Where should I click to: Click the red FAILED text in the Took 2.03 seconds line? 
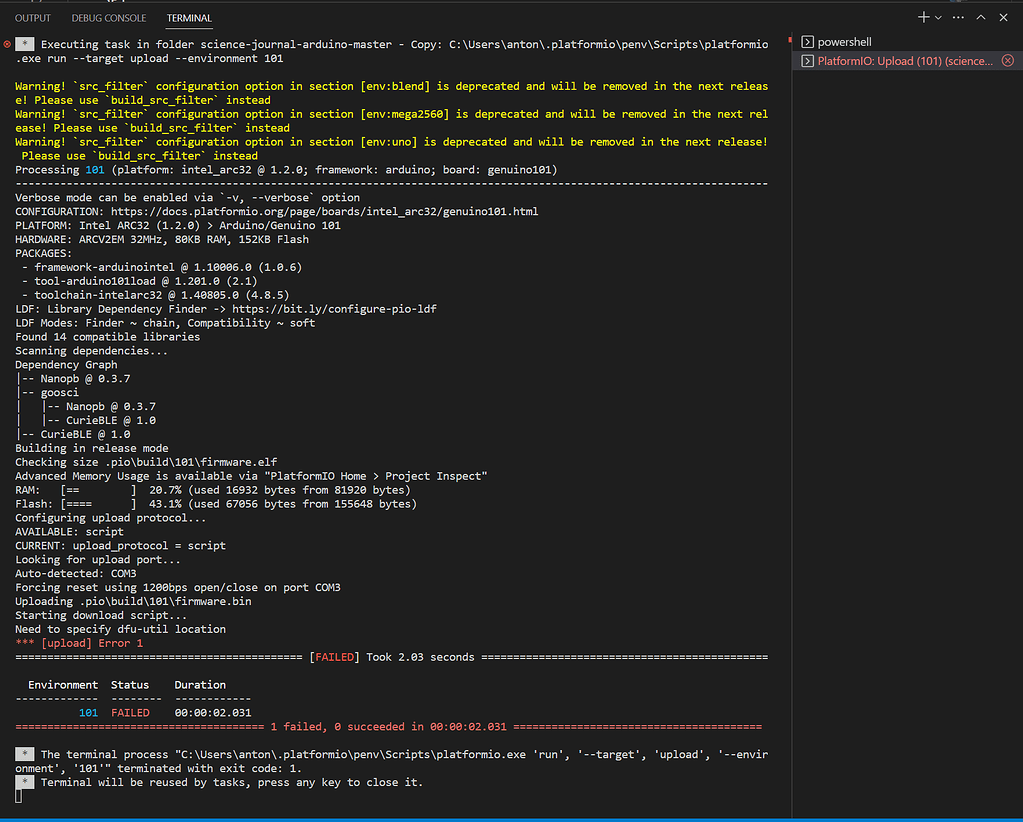[x=334, y=657]
